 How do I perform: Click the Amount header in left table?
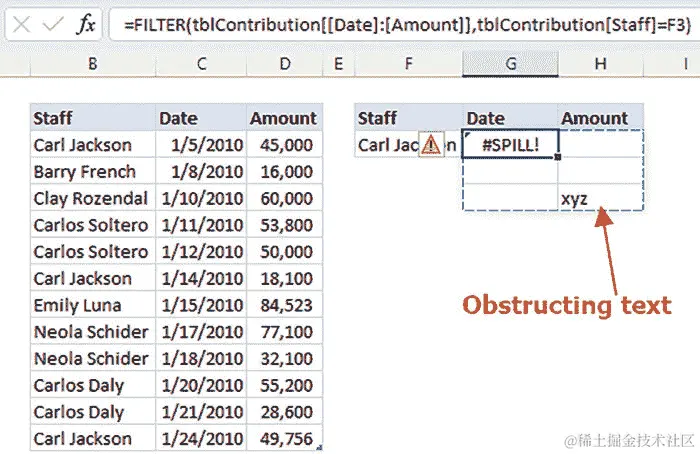coord(283,118)
